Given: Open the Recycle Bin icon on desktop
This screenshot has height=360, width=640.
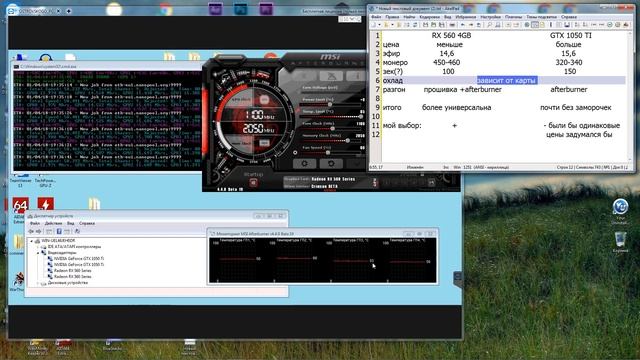Looking at the screenshot, I should coord(620,242).
